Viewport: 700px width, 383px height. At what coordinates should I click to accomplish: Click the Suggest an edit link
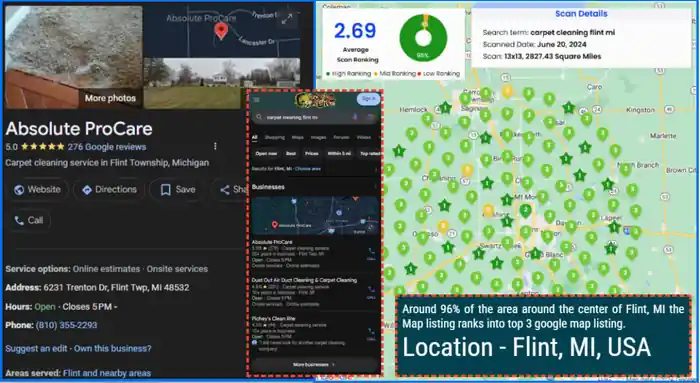click(x=36, y=349)
